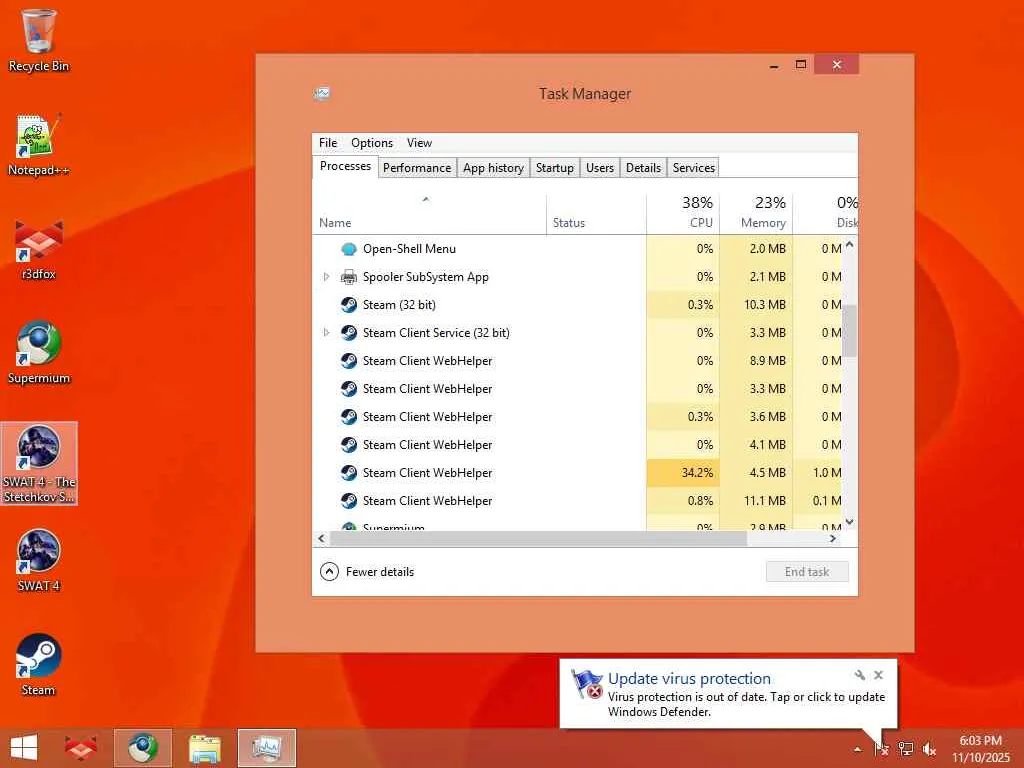Click the Steam (32 bit) process icon
This screenshot has height=768, width=1024.
[x=349, y=305]
